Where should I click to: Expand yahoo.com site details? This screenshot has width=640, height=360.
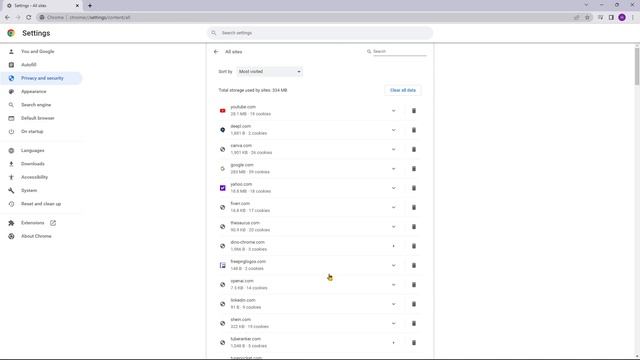tap(393, 188)
